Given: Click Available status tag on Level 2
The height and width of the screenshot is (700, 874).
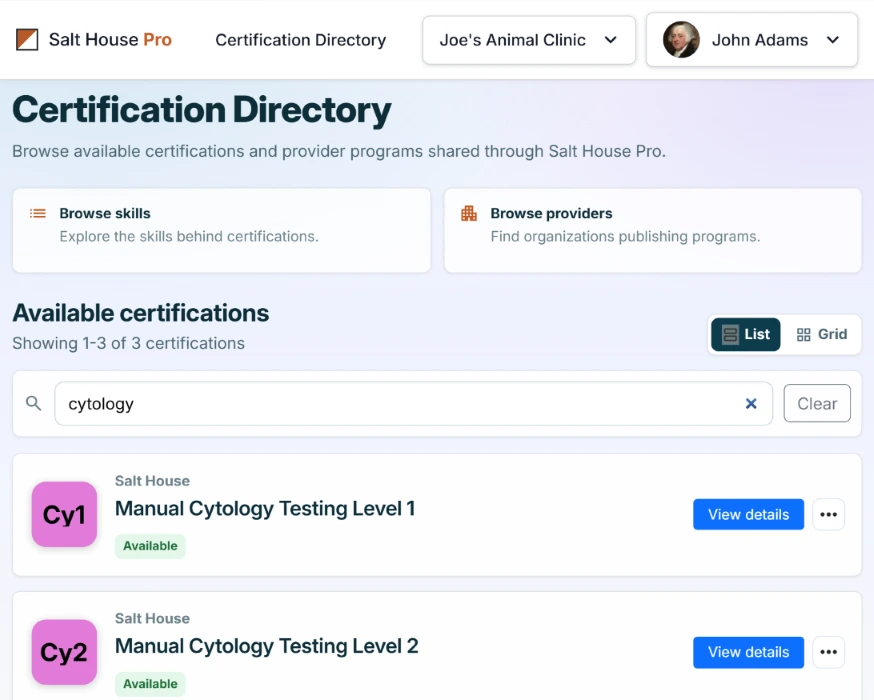Looking at the screenshot, I should 150,684.
